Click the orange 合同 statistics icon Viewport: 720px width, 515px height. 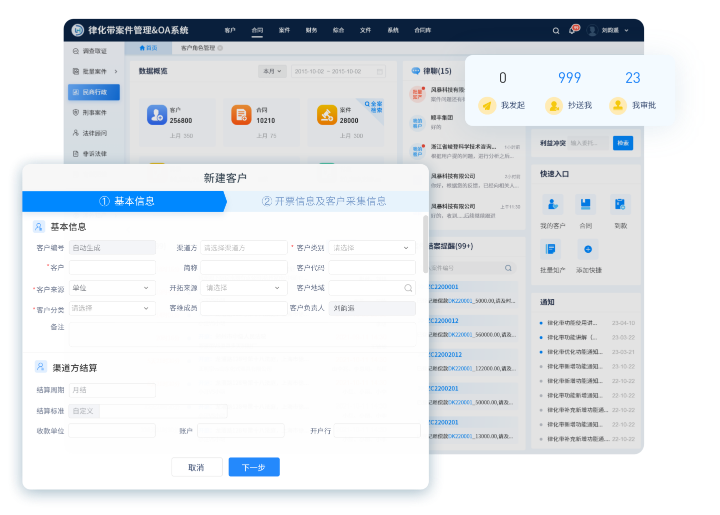coord(241,115)
